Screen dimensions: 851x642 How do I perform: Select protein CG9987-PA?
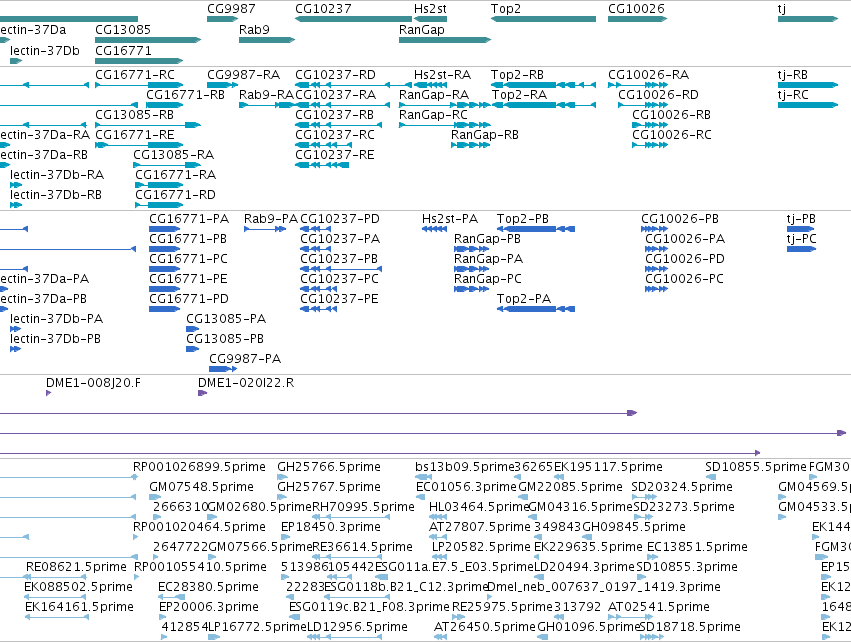(245, 359)
